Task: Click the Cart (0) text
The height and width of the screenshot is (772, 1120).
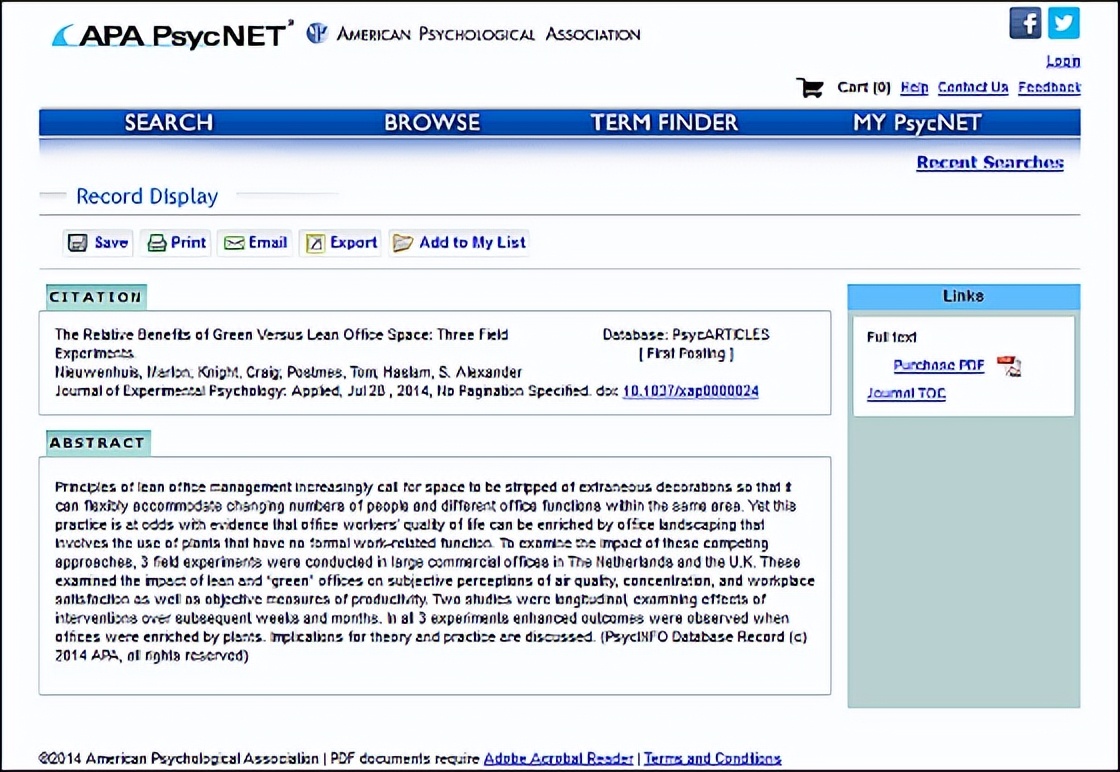Action: tap(864, 87)
